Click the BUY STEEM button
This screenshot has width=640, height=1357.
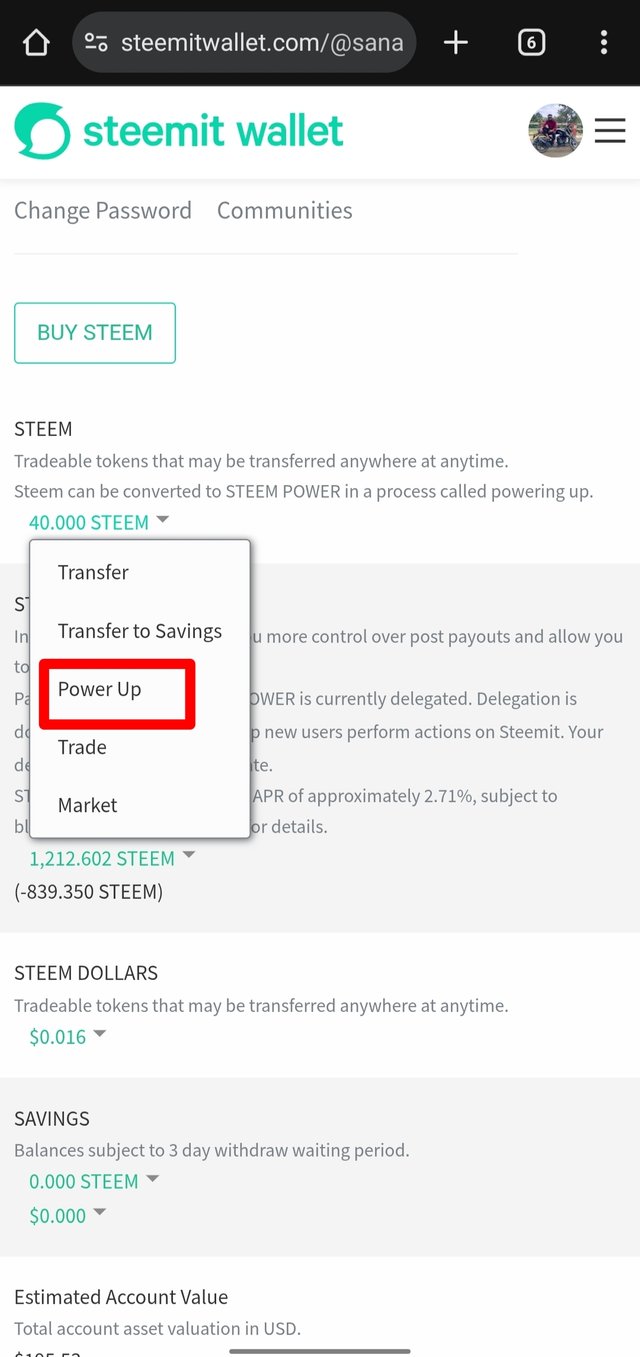click(95, 333)
